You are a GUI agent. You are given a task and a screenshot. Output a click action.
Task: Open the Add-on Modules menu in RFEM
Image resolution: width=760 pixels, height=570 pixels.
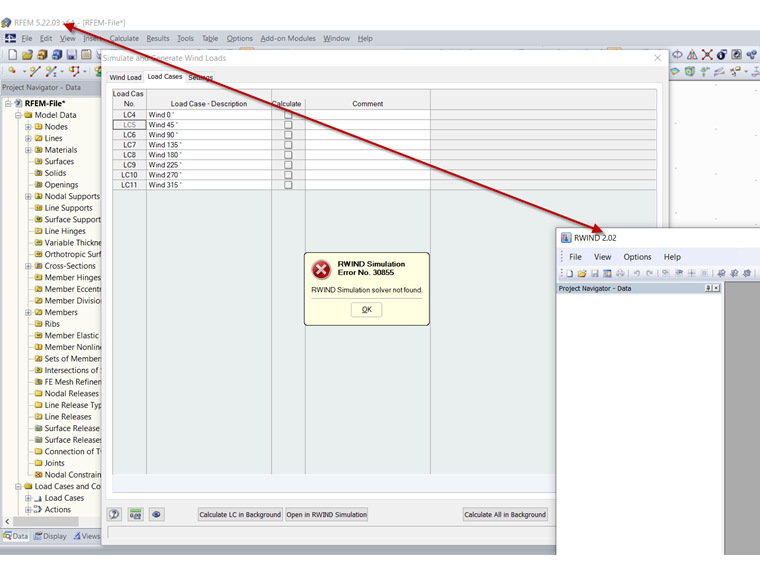[x=288, y=38]
